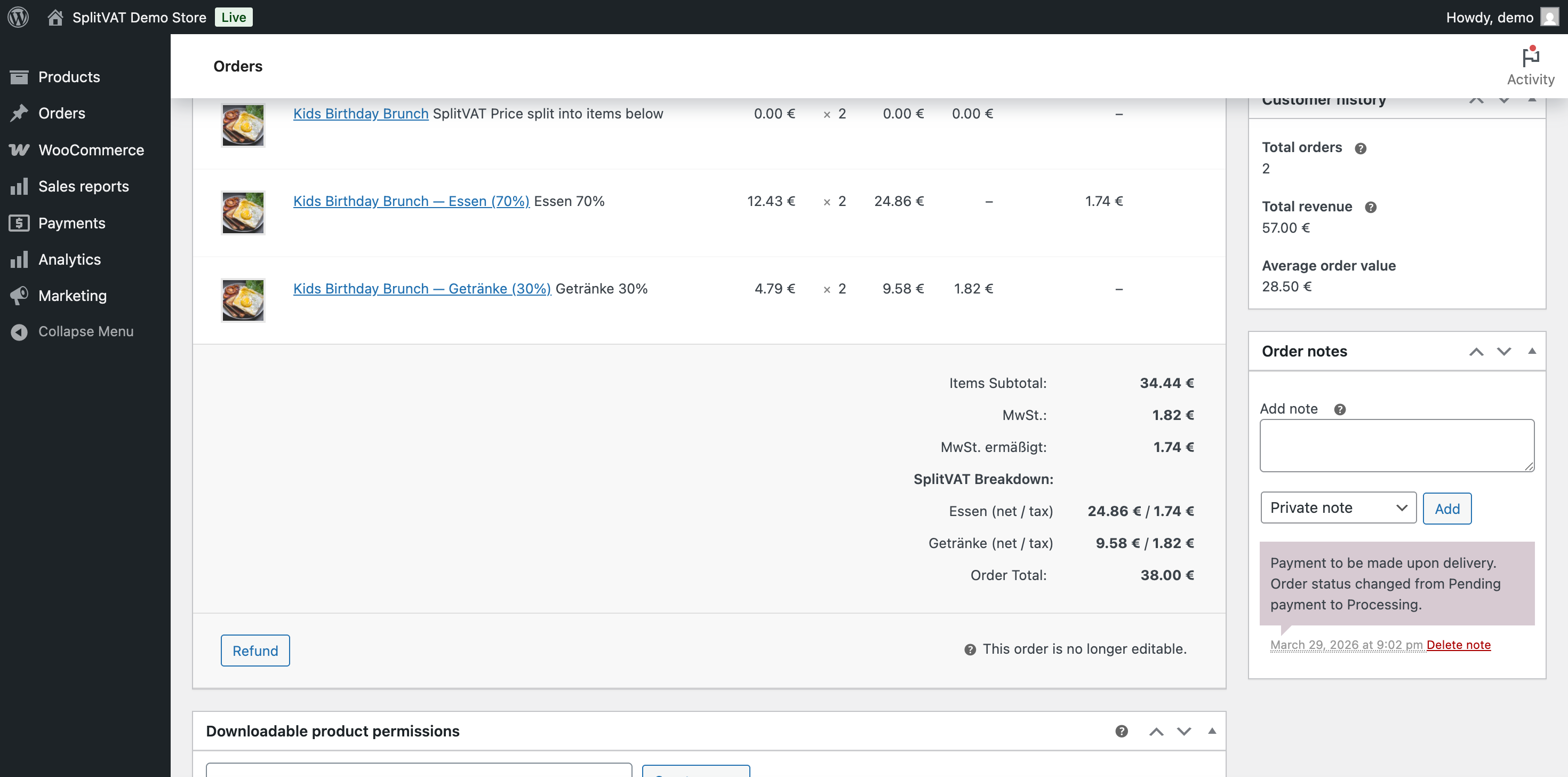Open the Private note dropdown
1568x777 pixels.
click(x=1338, y=508)
